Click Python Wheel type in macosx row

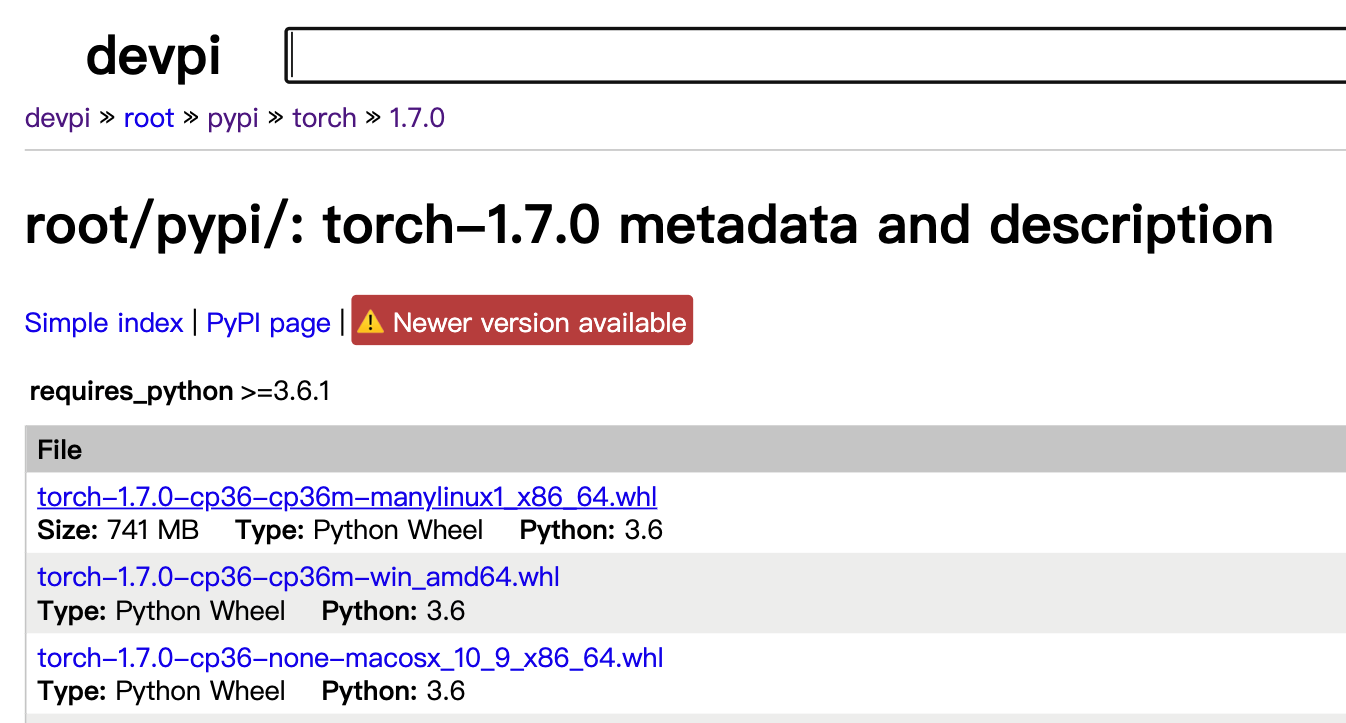coord(200,691)
